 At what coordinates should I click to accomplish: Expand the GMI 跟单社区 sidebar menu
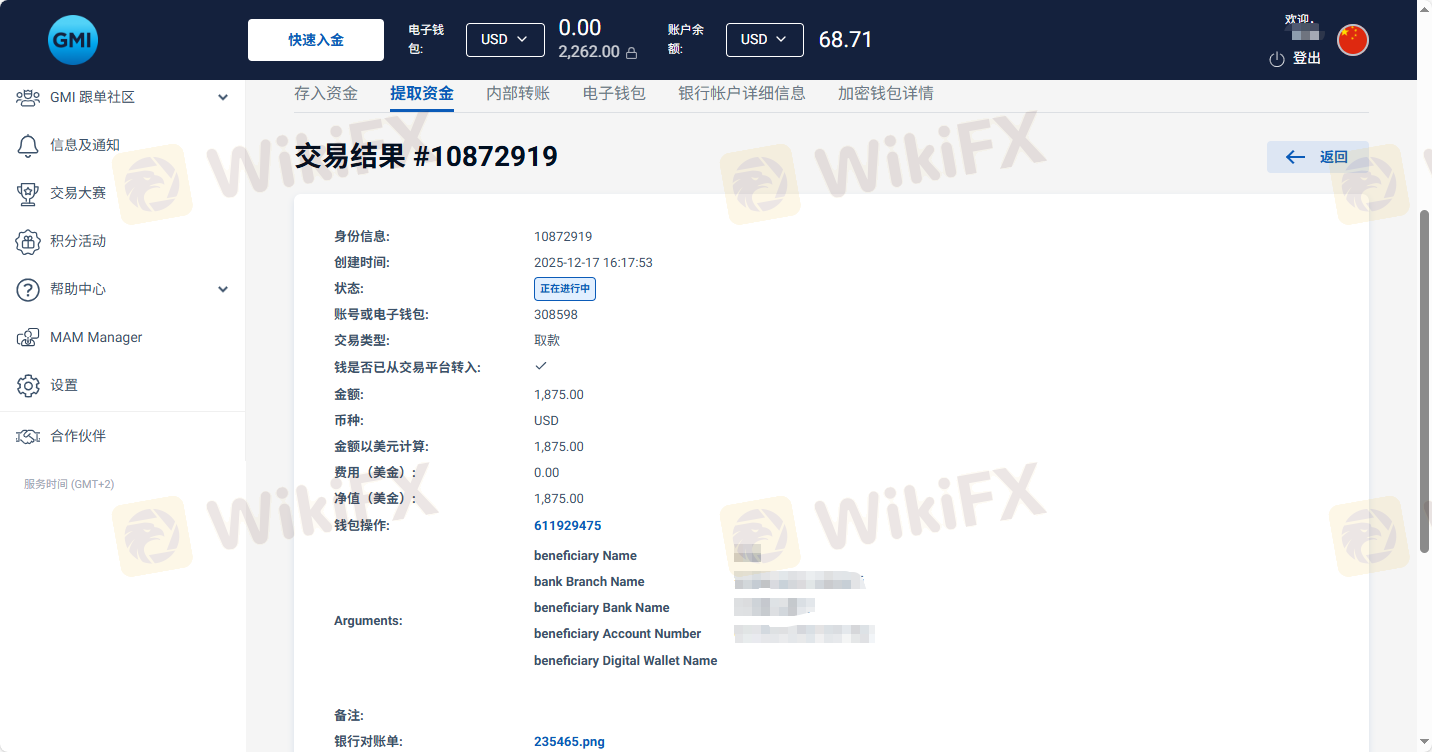click(x=223, y=97)
